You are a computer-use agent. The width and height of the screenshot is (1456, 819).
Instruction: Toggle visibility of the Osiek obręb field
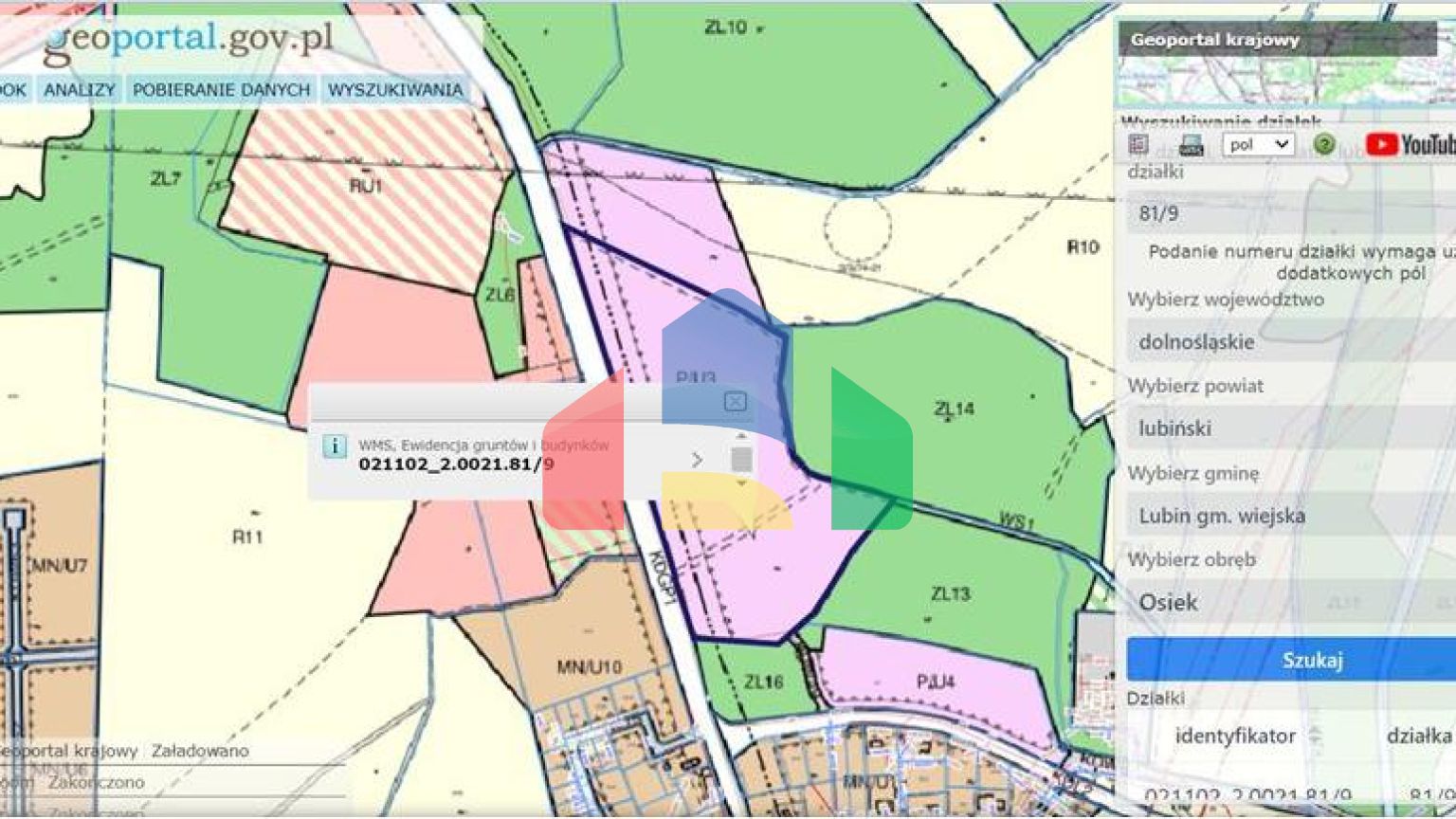pos(1284,602)
